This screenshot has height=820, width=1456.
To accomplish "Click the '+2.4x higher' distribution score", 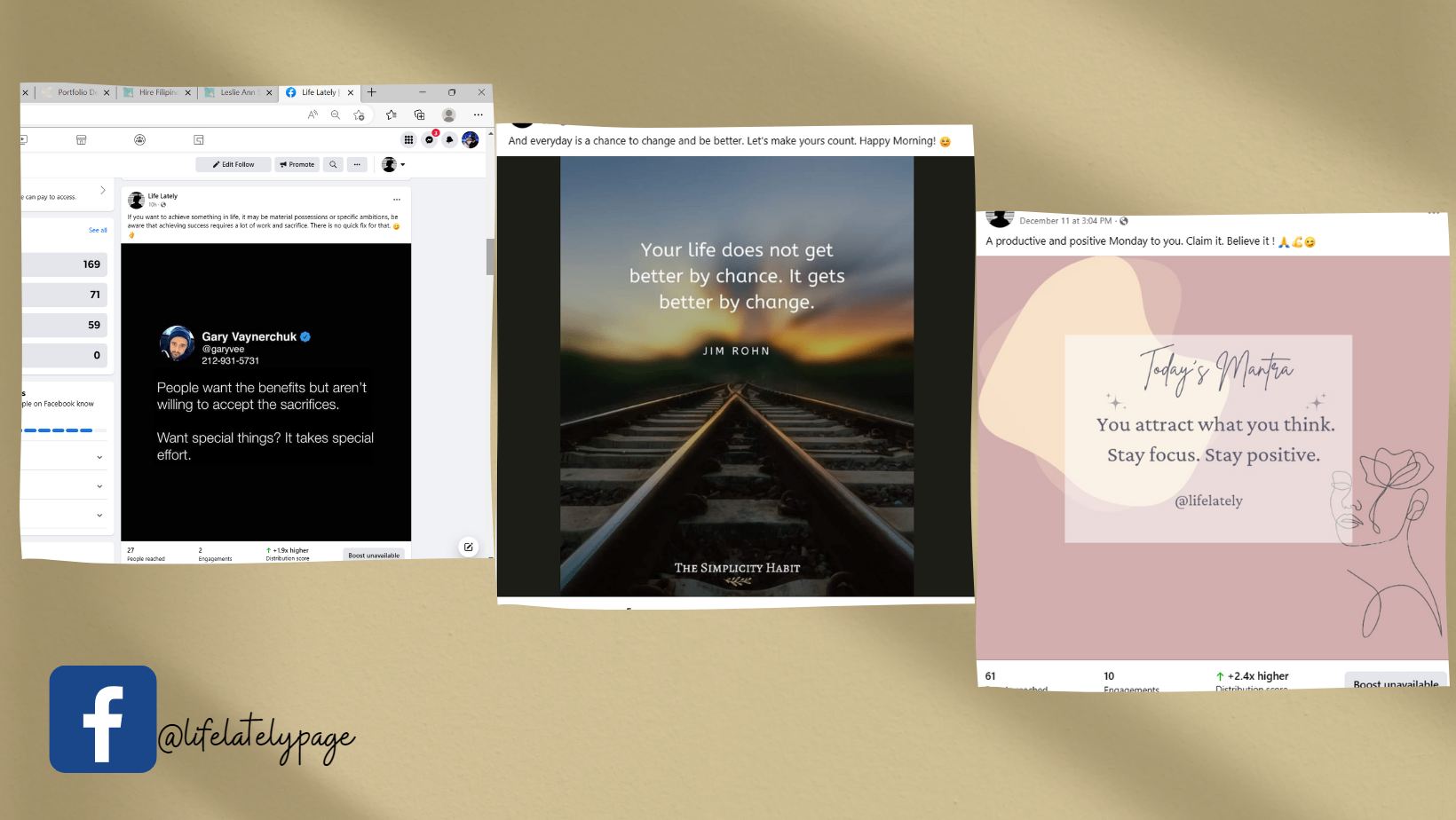I will point(1253,676).
